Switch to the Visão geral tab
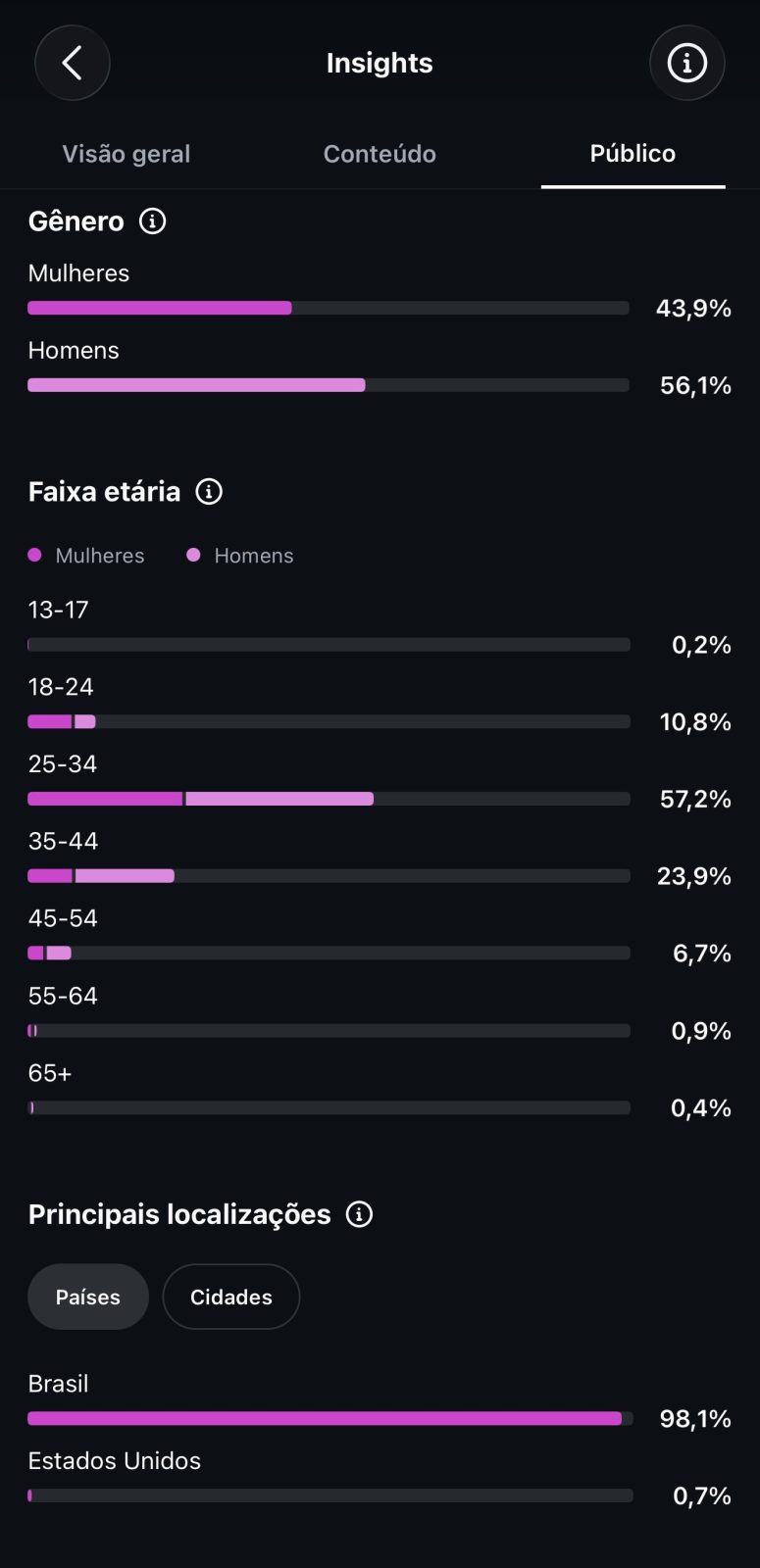Image resolution: width=760 pixels, height=1568 pixels. pyautogui.click(x=127, y=154)
